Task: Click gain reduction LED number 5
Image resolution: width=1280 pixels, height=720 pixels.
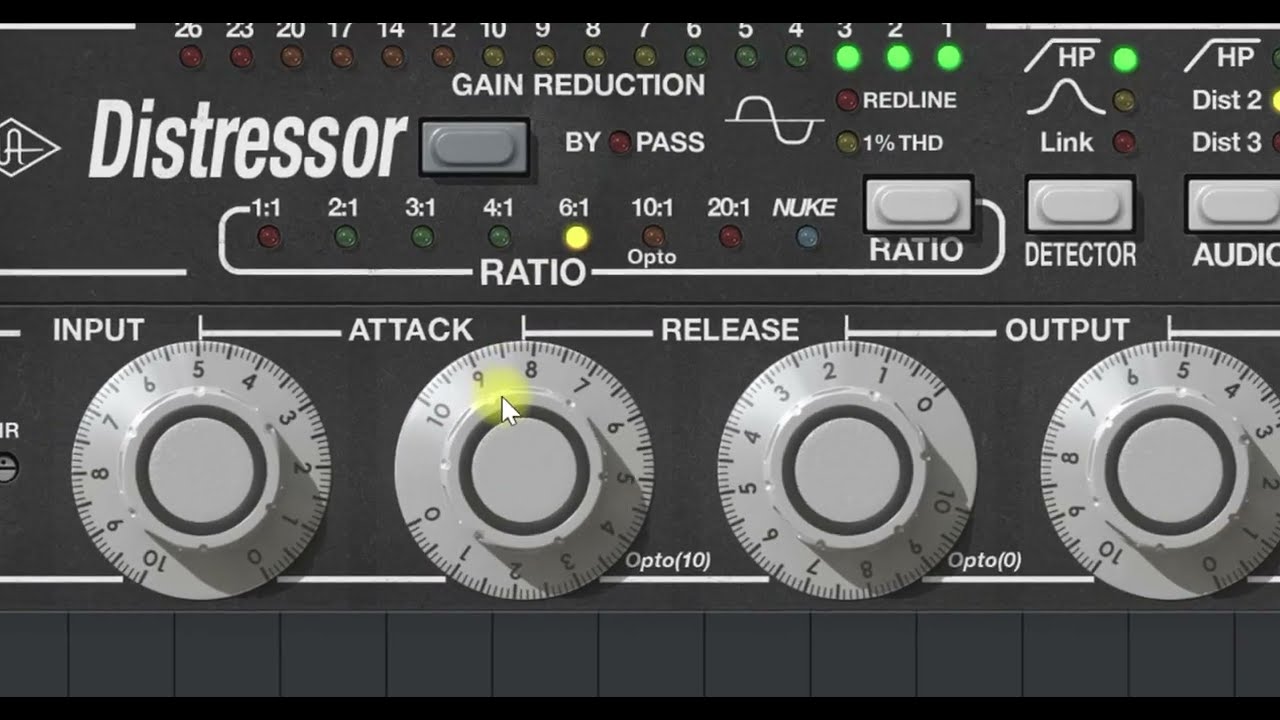Action: click(746, 57)
